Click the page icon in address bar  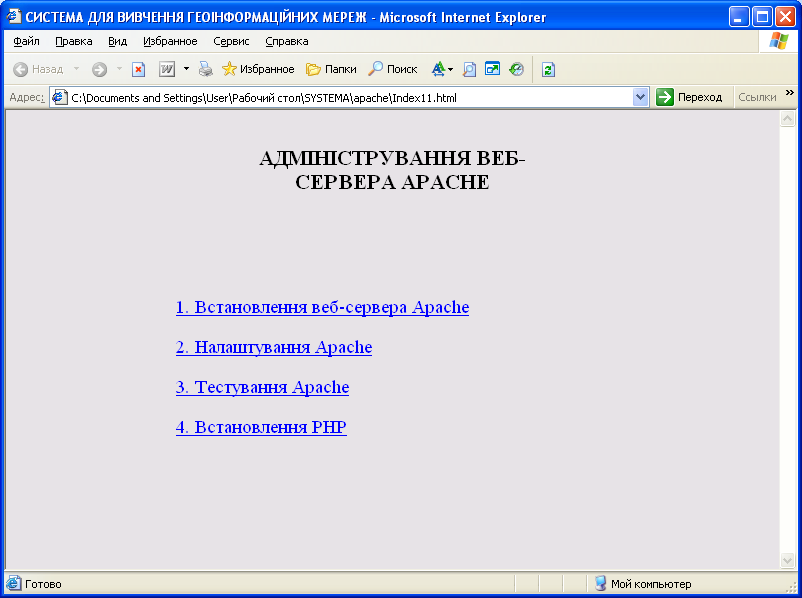click(60, 97)
